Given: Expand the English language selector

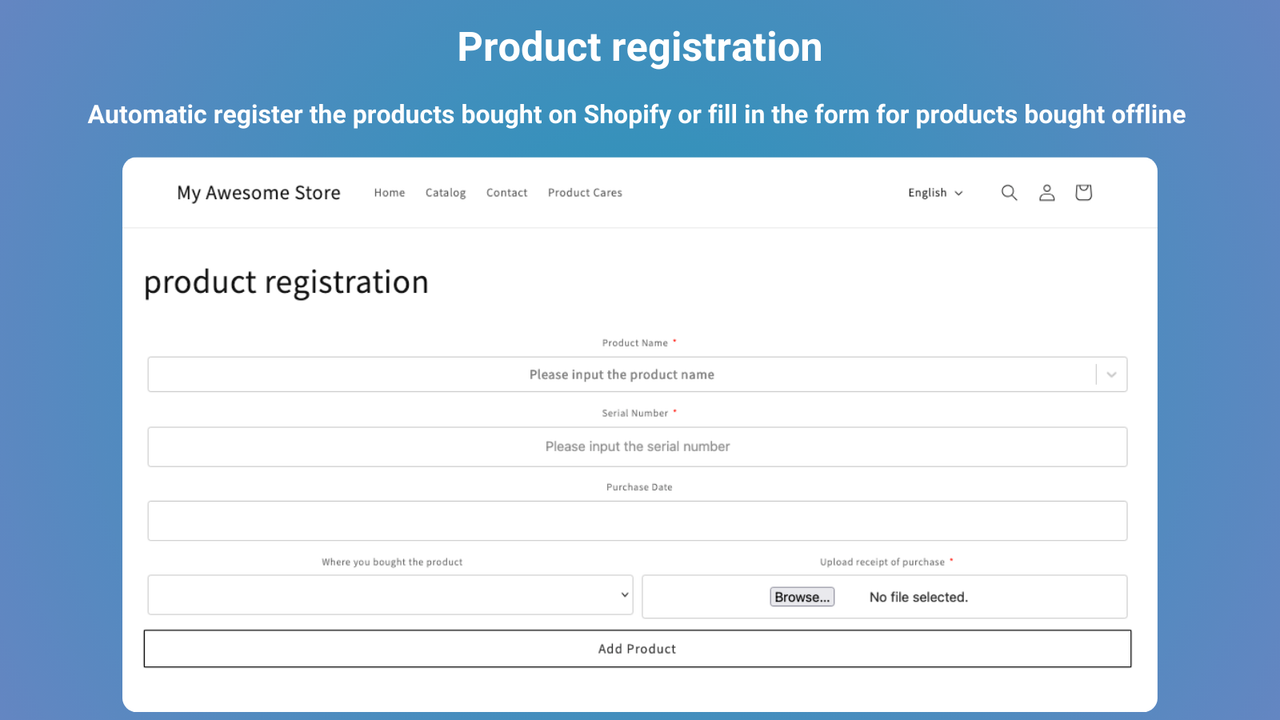Looking at the screenshot, I should click(934, 192).
